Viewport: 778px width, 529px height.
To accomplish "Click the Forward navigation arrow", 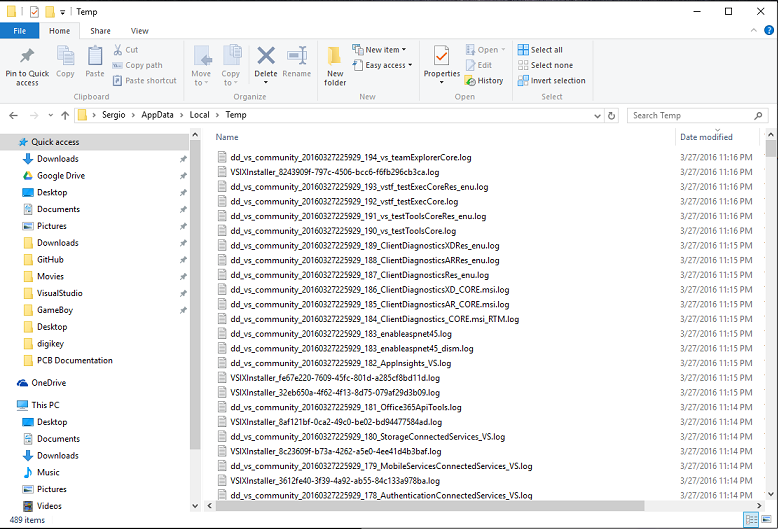I will tap(34, 115).
